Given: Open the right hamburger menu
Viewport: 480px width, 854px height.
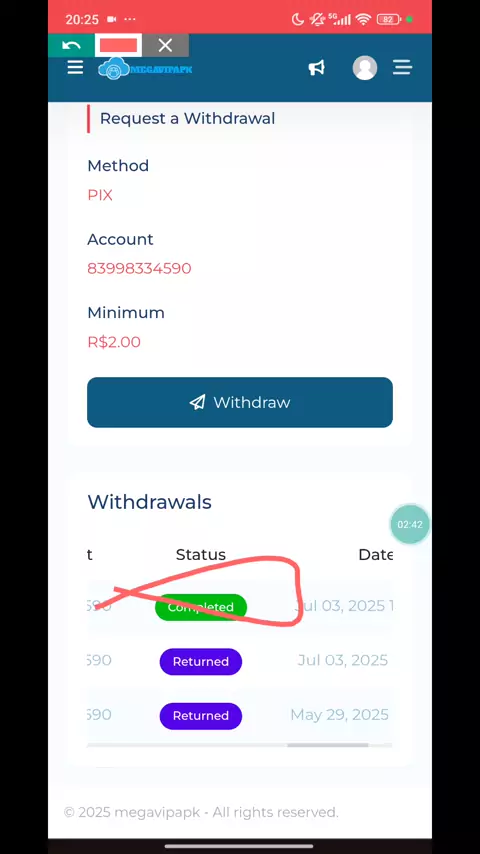Looking at the screenshot, I should click(x=402, y=68).
